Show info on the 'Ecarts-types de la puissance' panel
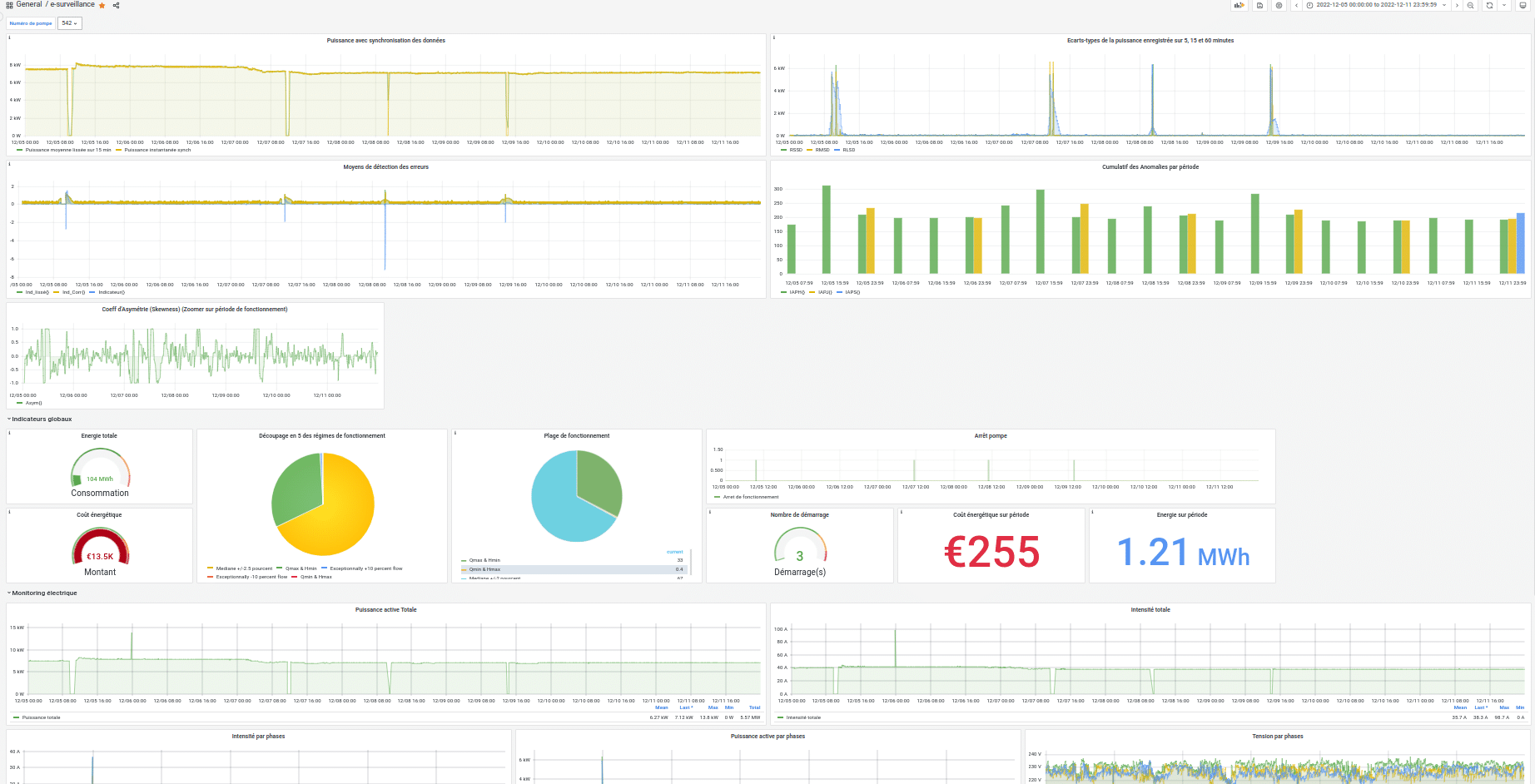Image resolution: width=1535 pixels, height=784 pixels. [774, 37]
